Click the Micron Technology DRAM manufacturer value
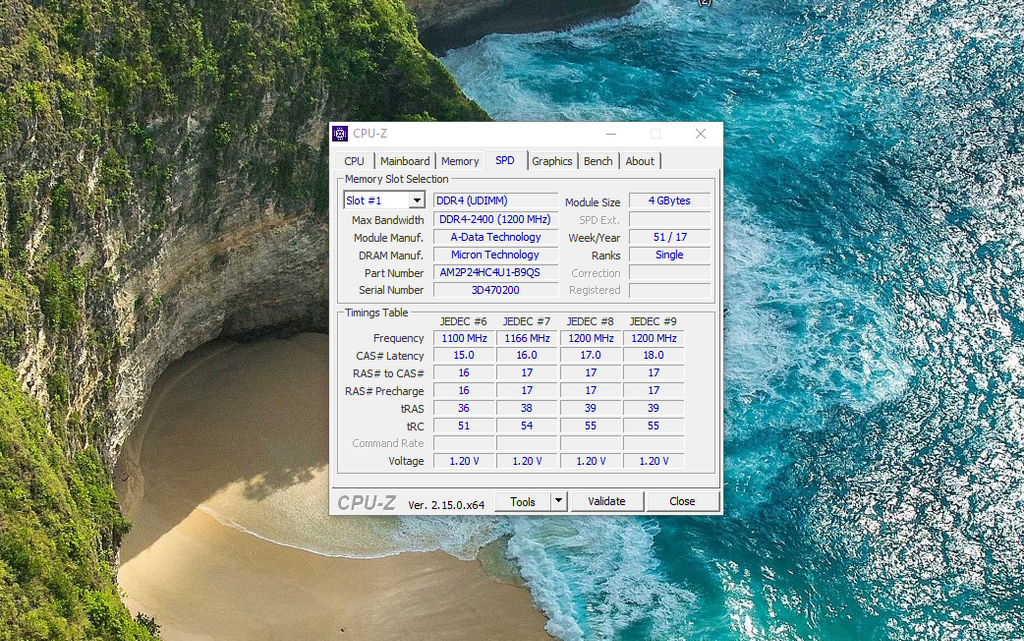Screen dimensions: 1024x641 click(x=496, y=255)
